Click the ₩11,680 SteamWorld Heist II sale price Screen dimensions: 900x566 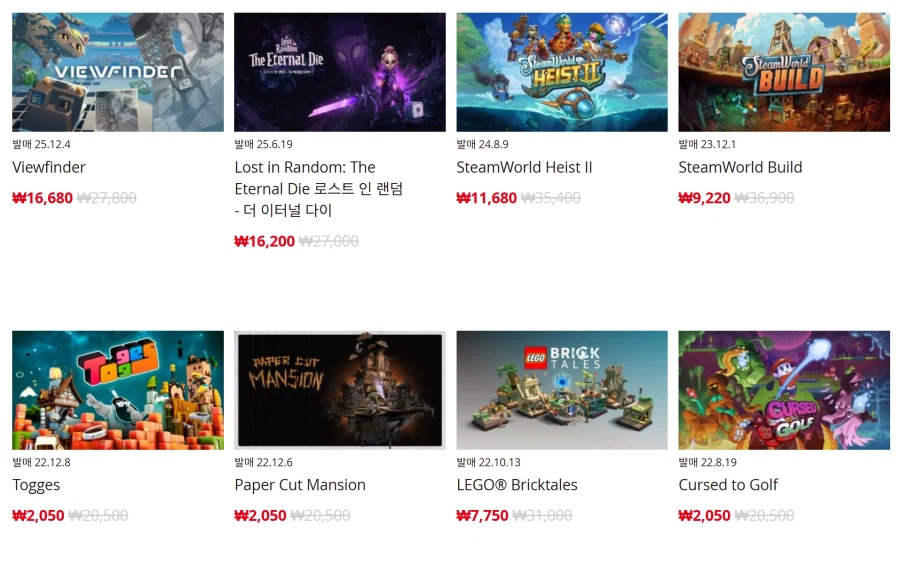tap(486, 198)
